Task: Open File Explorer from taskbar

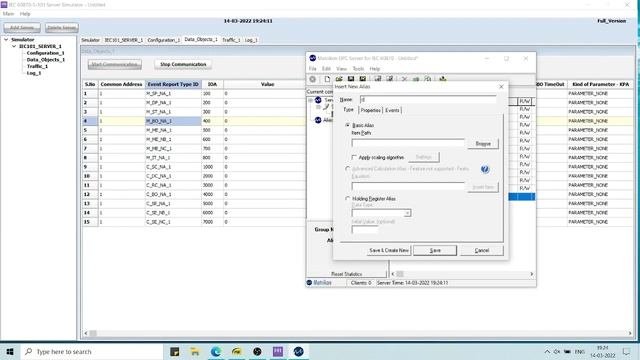Action: coord(195,351)
